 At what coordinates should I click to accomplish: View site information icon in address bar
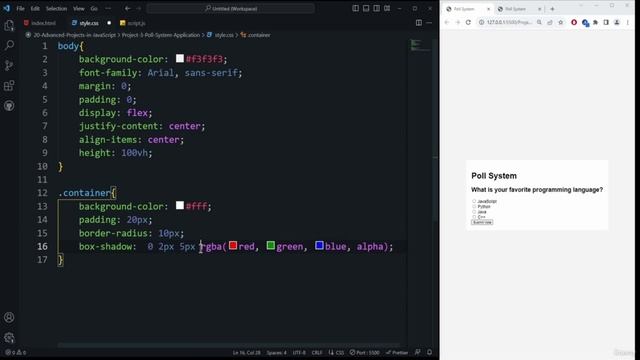[482, 22]
